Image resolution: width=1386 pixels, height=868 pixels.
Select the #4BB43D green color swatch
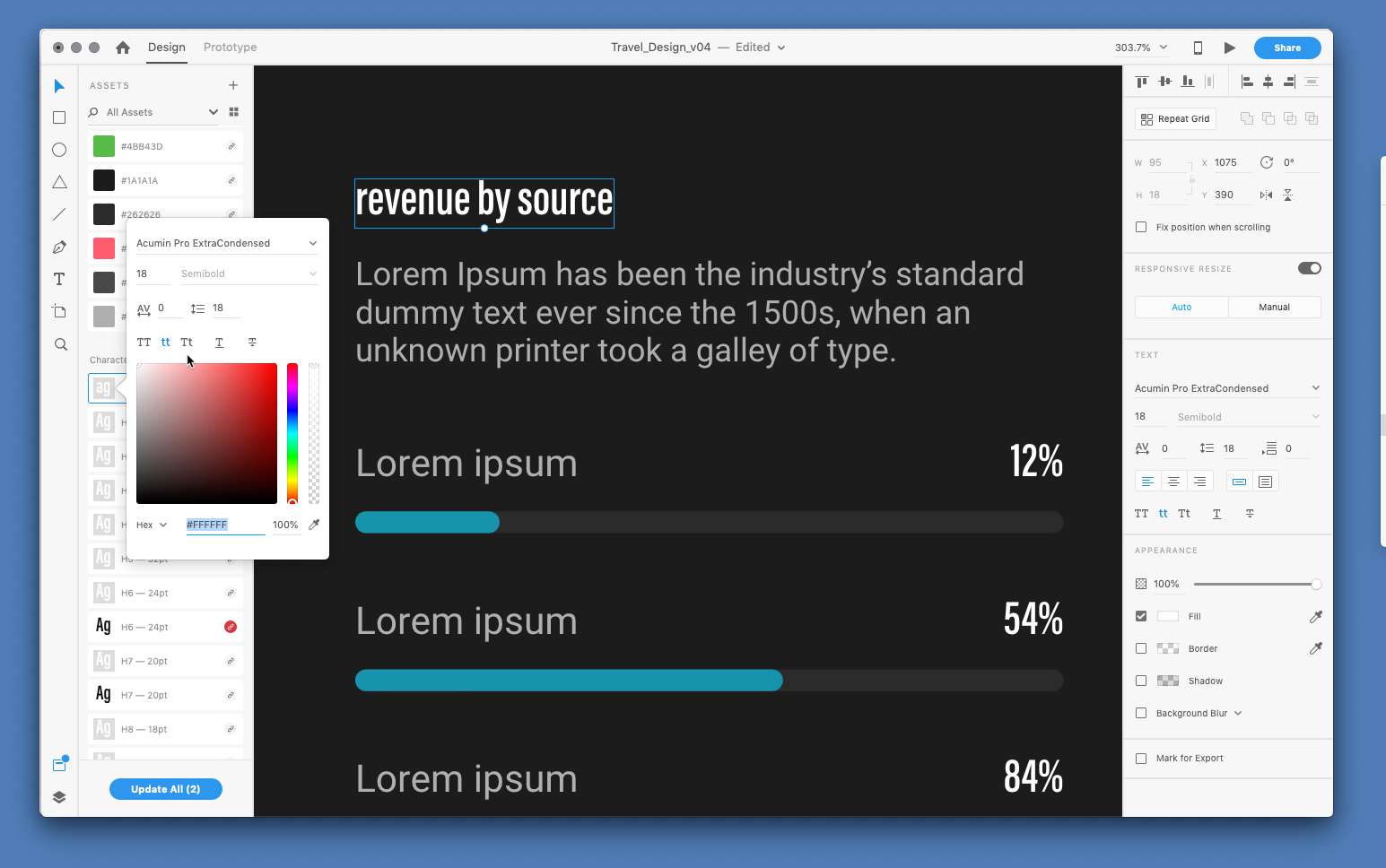click(x=104, y=146)
